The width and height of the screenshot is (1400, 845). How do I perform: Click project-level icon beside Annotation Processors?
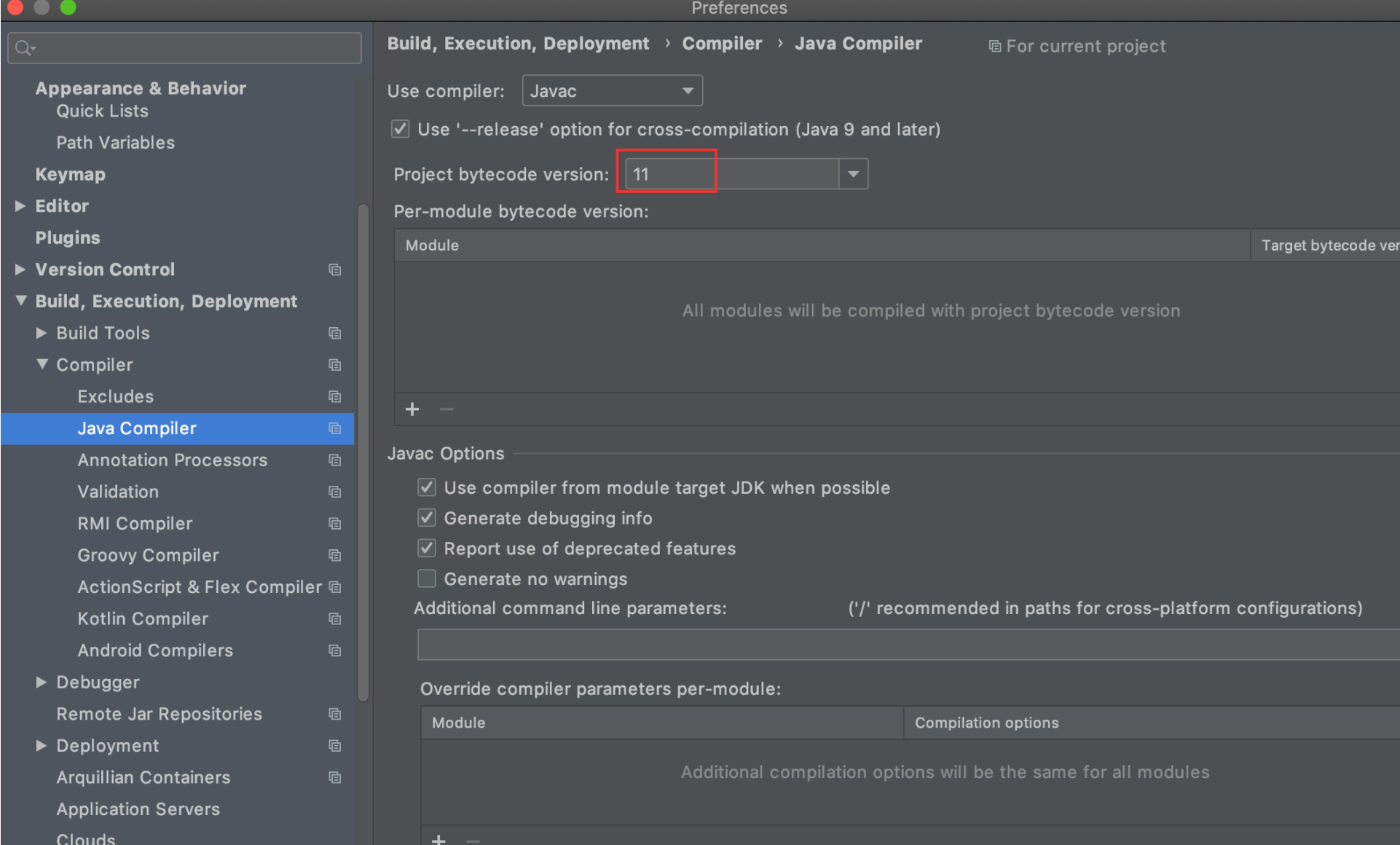coord(334,460)
